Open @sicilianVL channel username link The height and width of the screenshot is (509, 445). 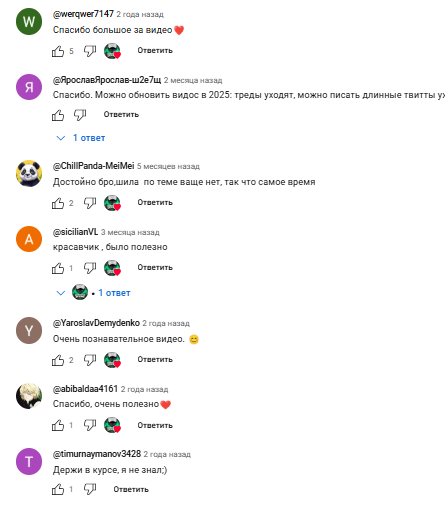(x=75, y=232)
